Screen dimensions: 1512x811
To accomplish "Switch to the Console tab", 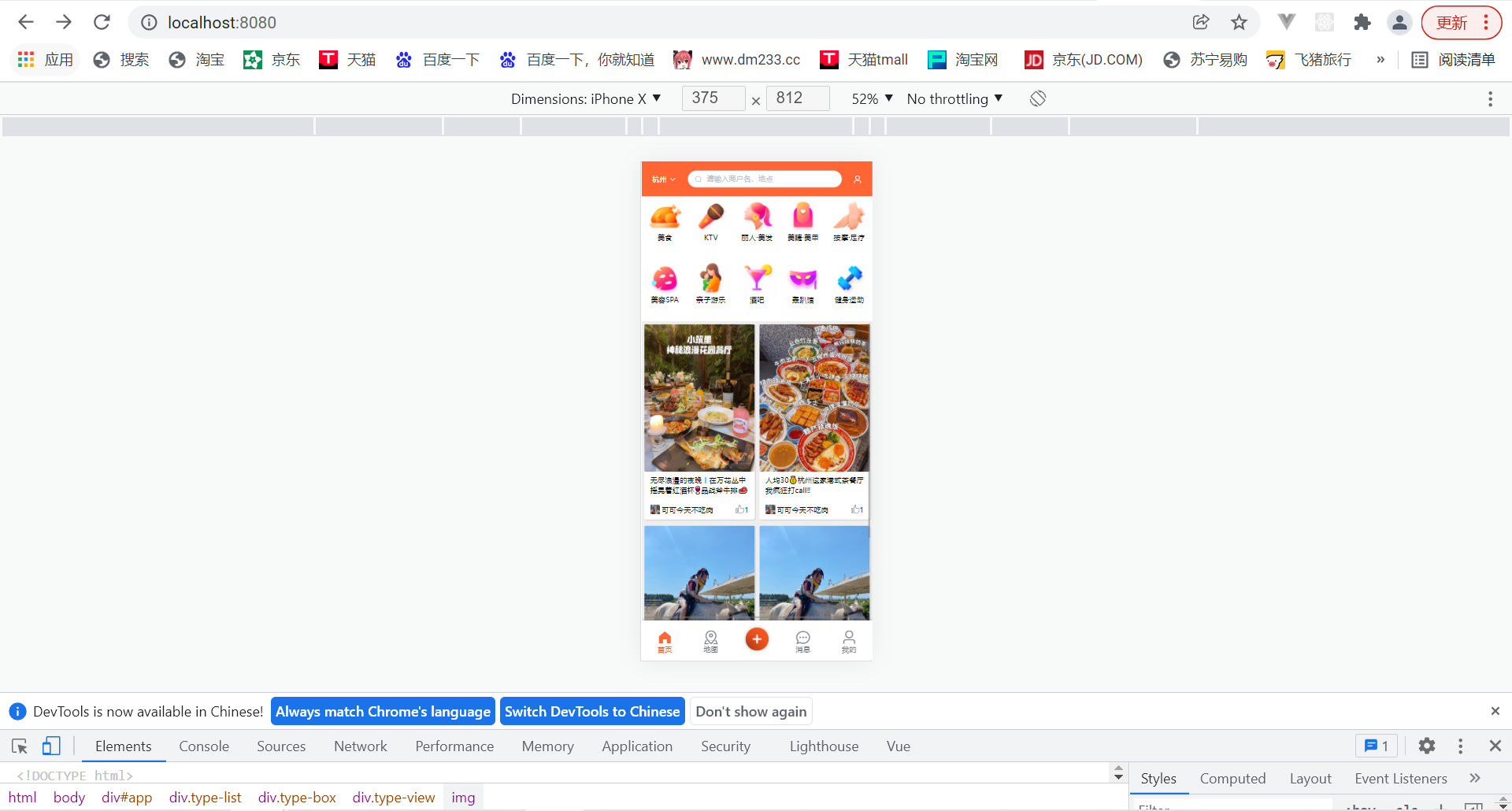I will (204, 746).
